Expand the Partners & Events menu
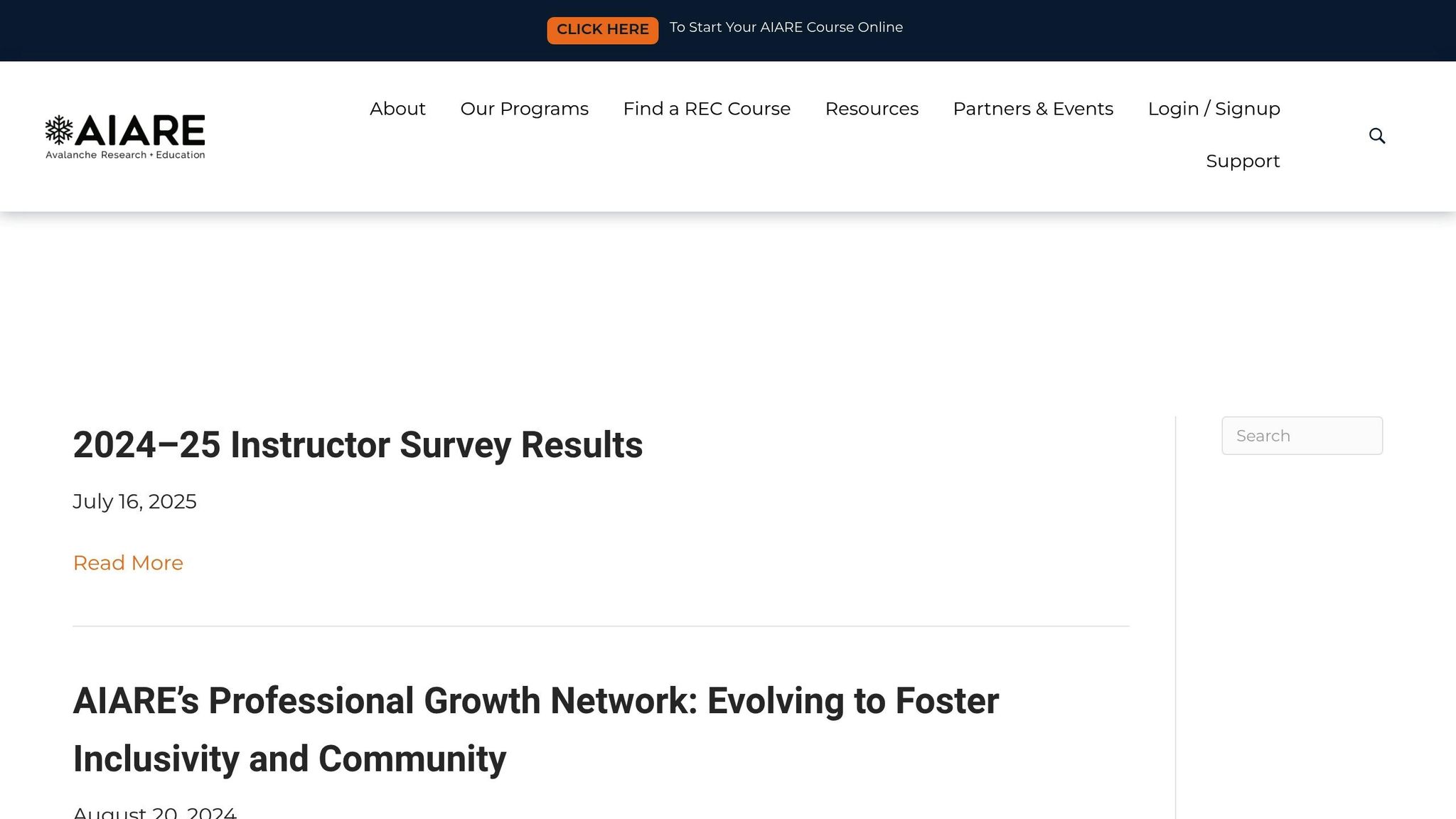Screen dimensions: 1456x819 (1033, 109)
